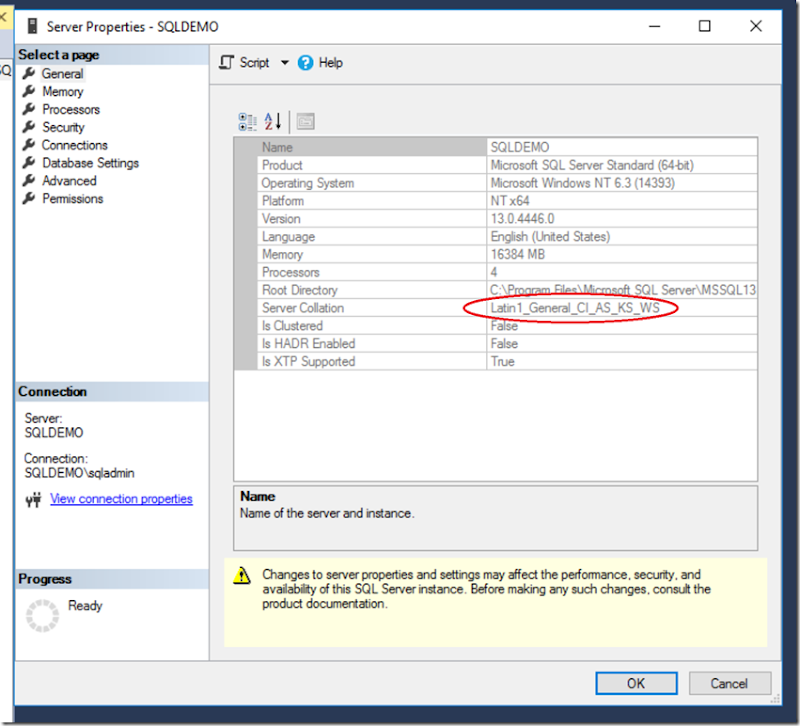The image size is (800, 726).
Task: Select the Product property label
Action: pos(282,165)
